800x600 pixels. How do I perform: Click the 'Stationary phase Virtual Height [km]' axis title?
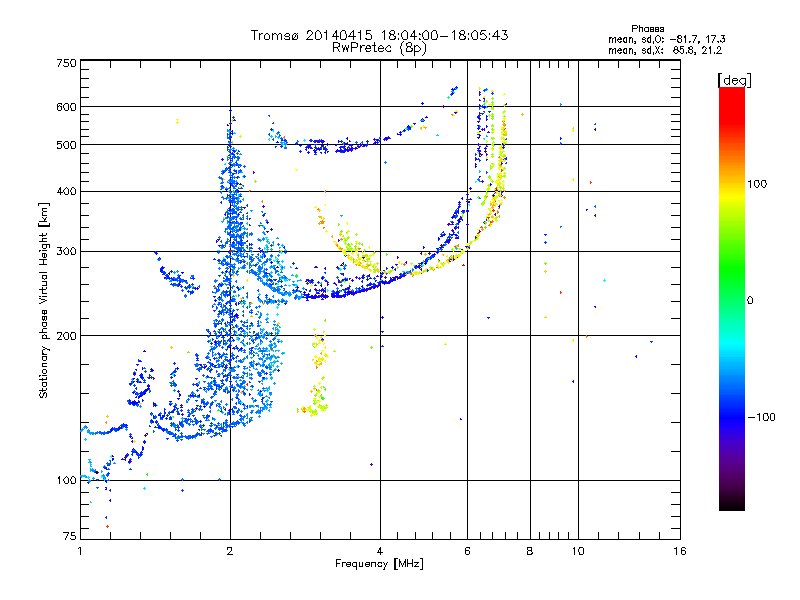click(44, 301)
